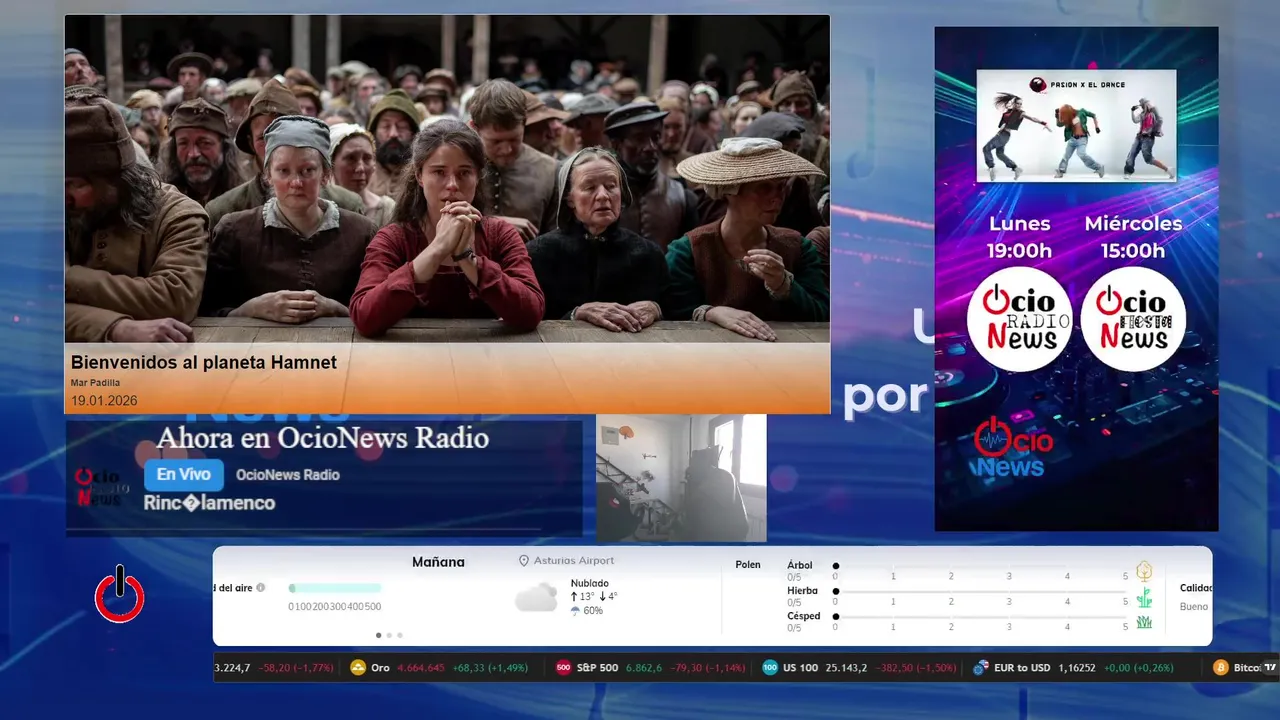Click the cloudy weather icon

point(536,597)
